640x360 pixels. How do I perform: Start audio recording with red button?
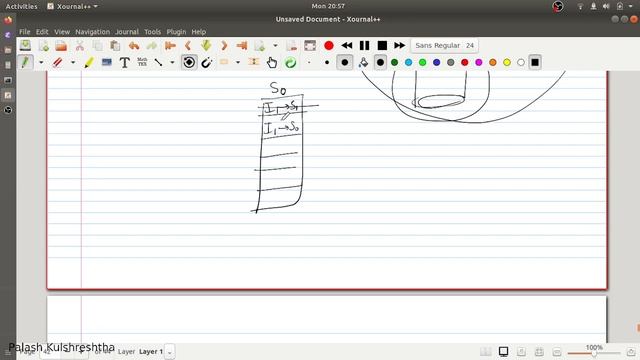(329, 45)
